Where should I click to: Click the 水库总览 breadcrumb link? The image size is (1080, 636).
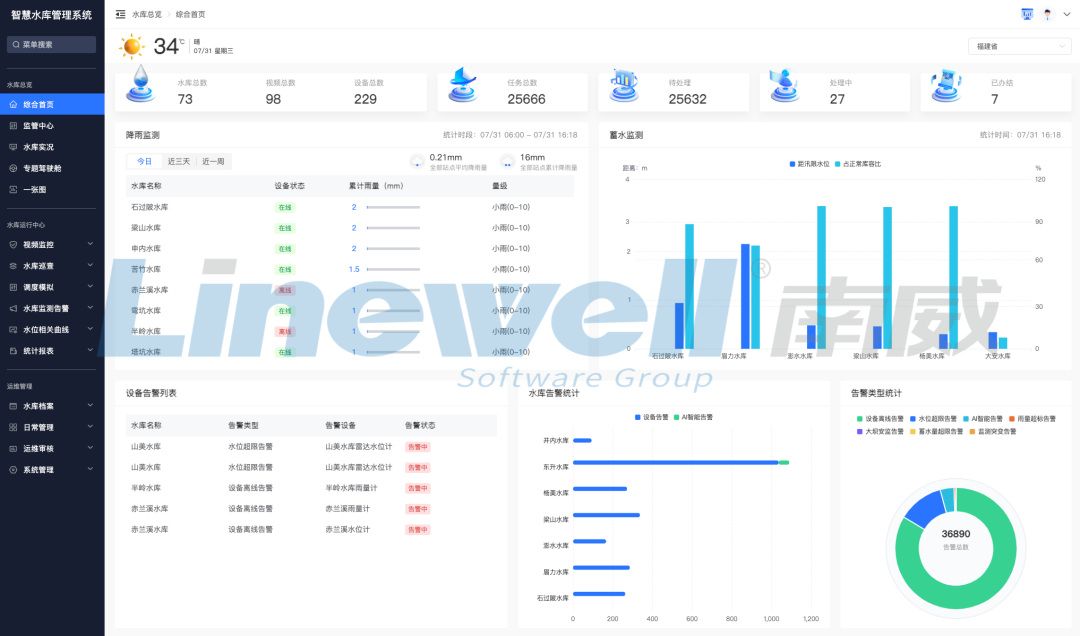pos(146,14)
